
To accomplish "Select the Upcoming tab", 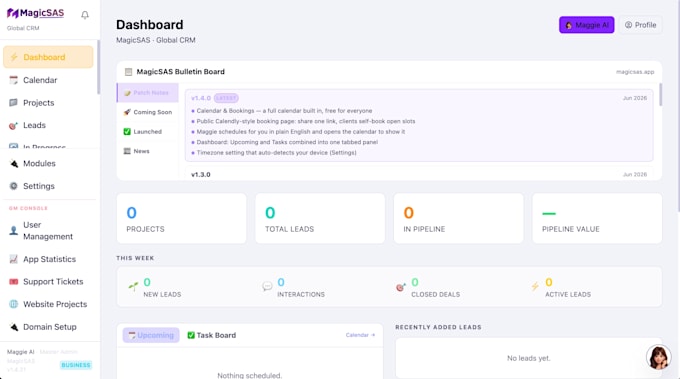I will click(151, 335).
